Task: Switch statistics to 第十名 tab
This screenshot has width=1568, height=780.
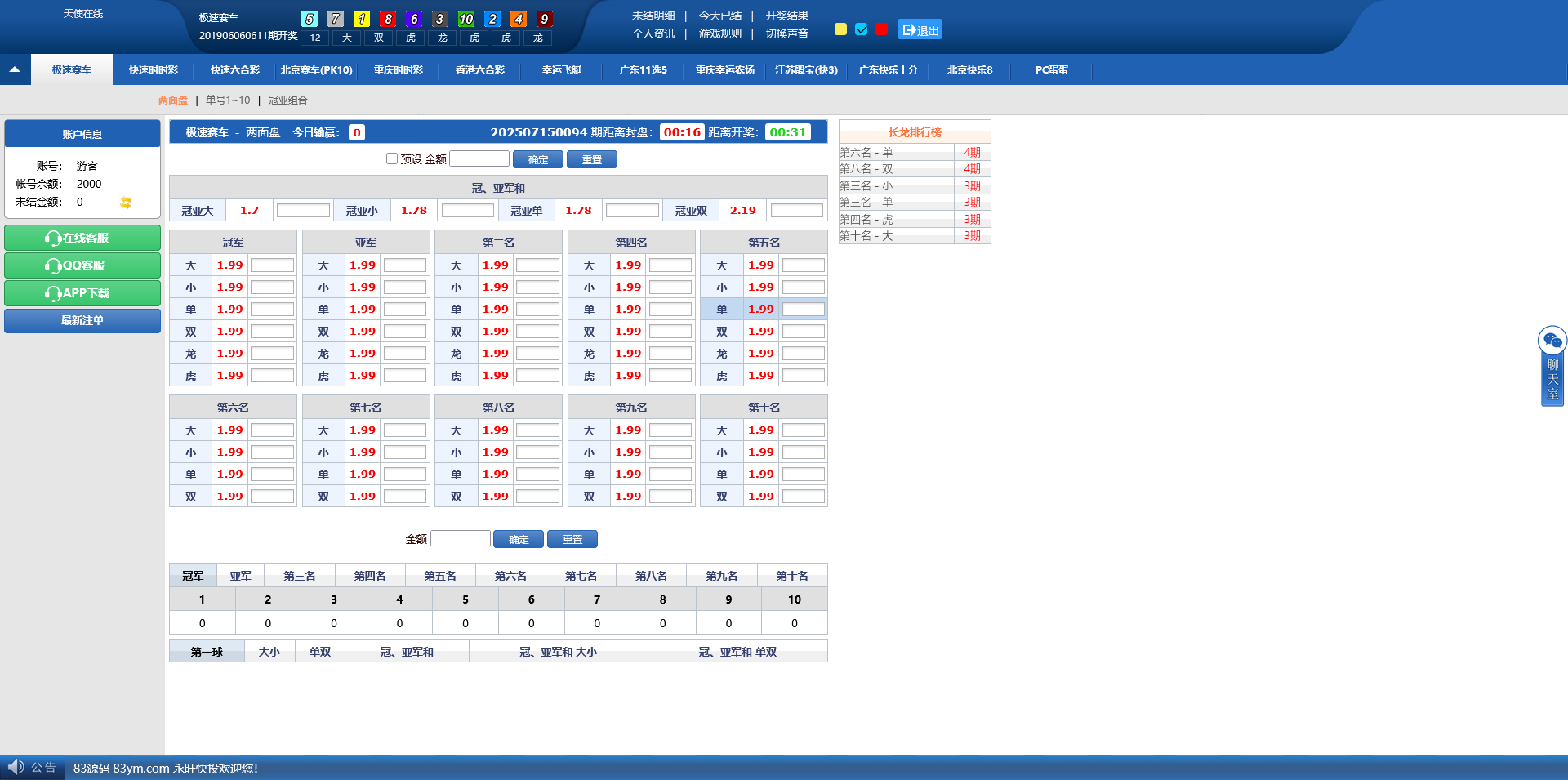Action: click(x=792, y=576)
